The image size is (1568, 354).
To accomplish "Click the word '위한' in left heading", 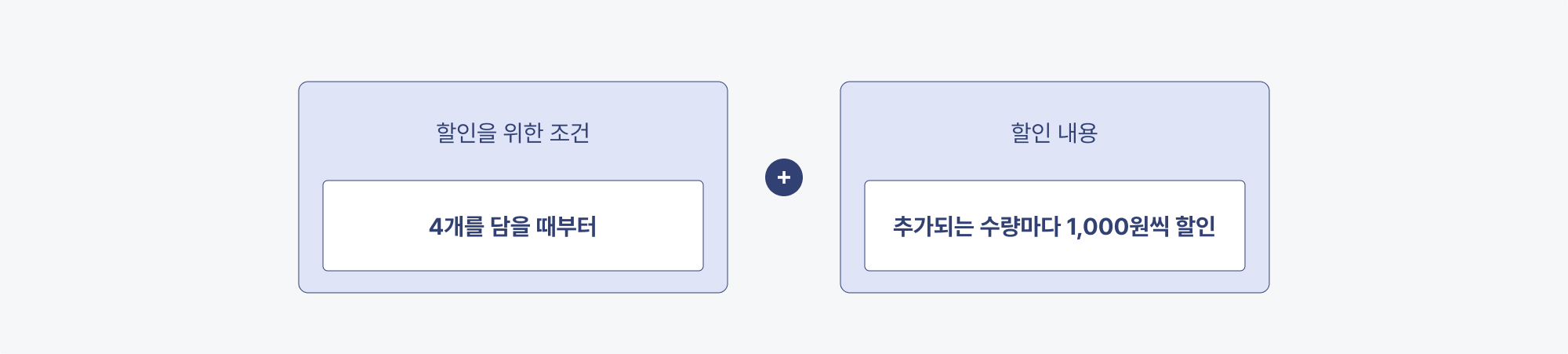I will 523,133.
